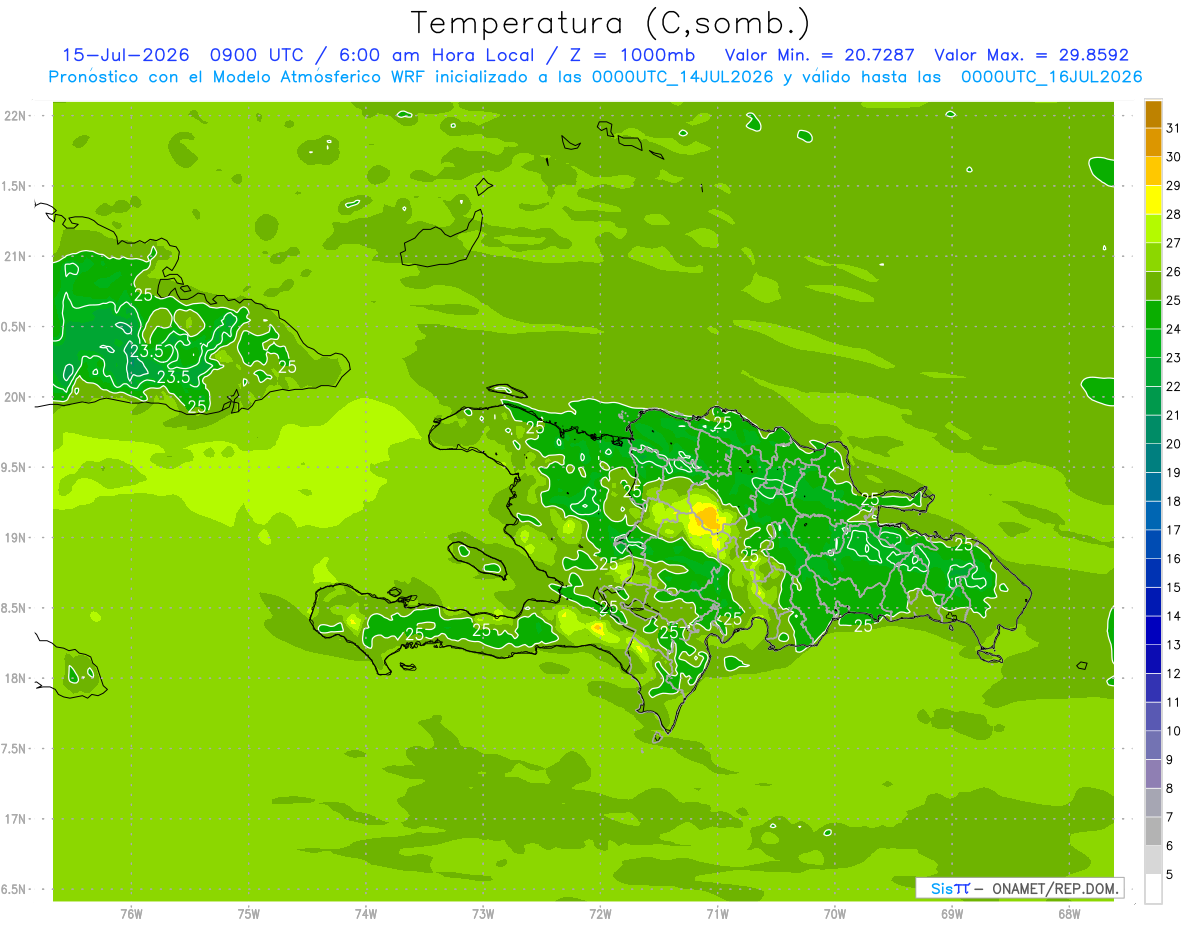Click color scale label '26'
Screen dimensions: 1200x927
(x=1173, y=271)
